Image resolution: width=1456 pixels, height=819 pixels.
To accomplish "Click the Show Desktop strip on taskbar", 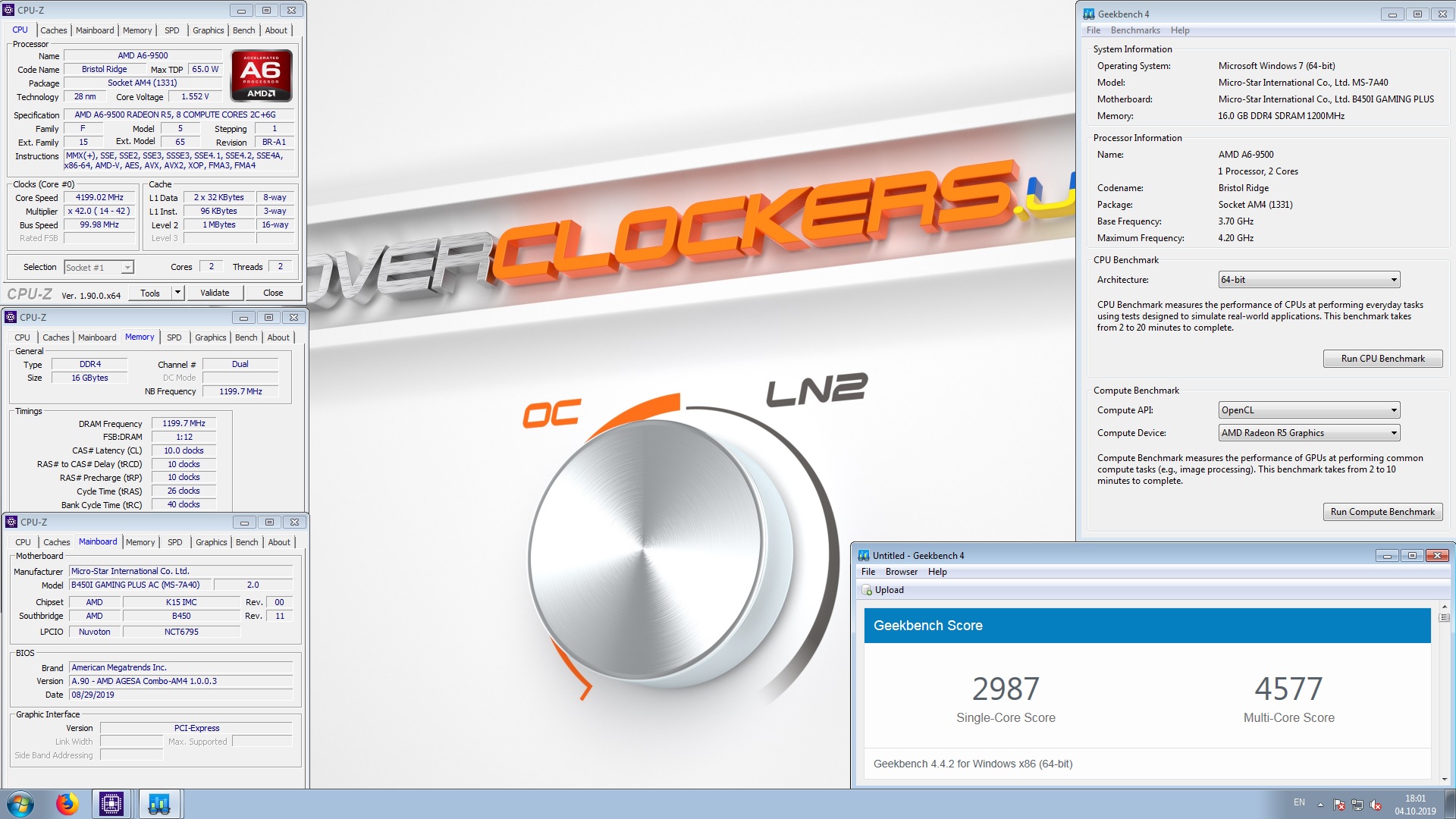I will click(1449, 804).
